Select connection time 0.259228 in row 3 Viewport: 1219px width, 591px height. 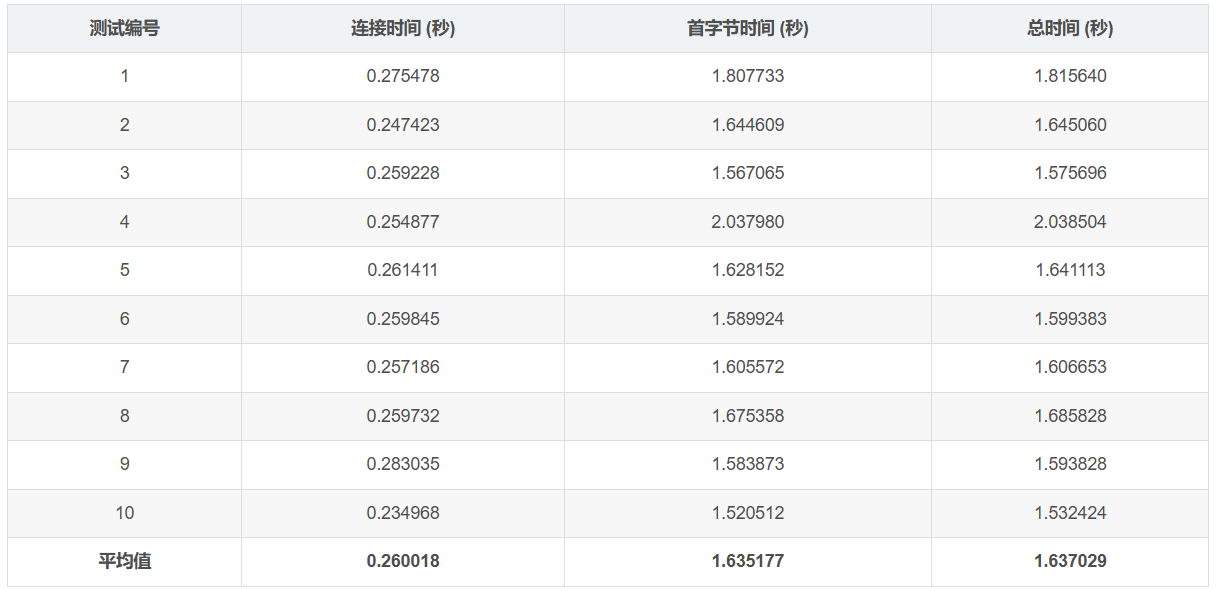402,173
